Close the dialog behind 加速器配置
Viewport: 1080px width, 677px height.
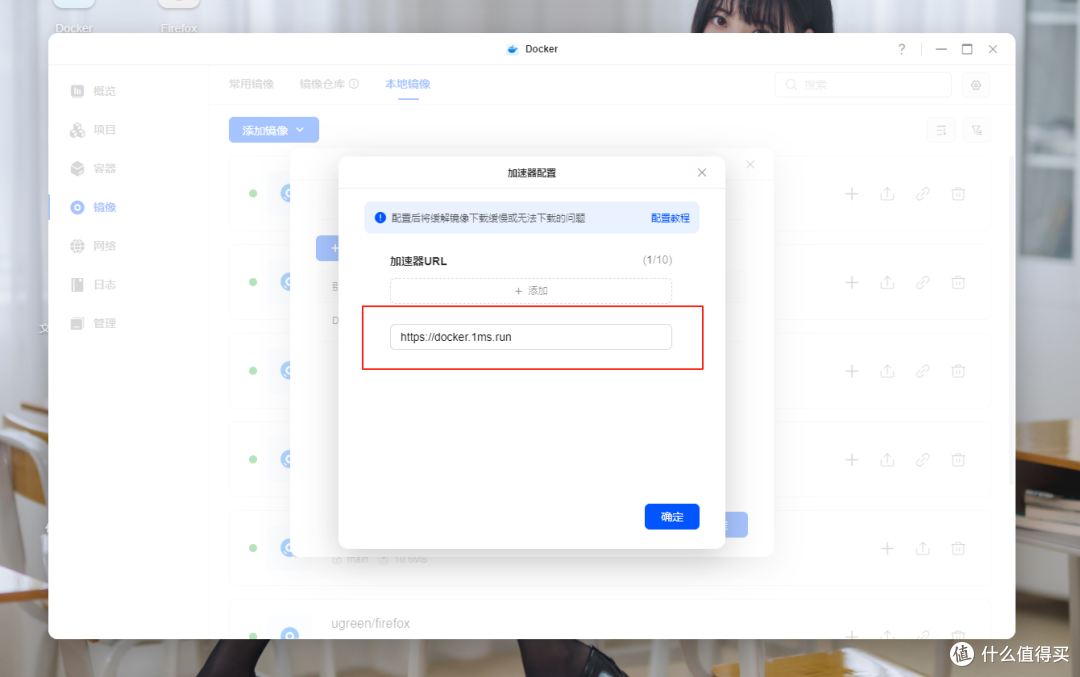pos(750,165)
